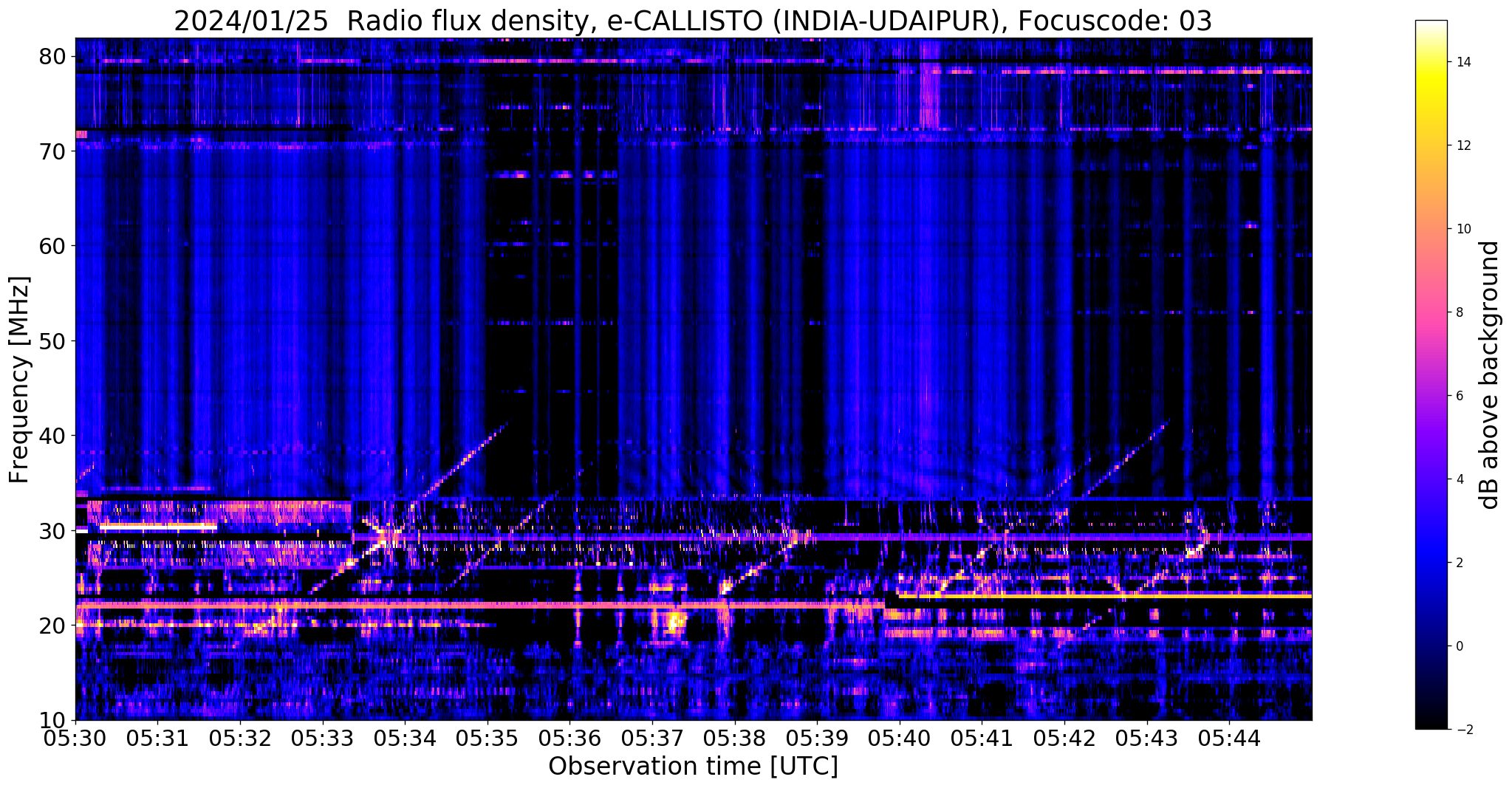The image size is (1512, 788).
Task: Click the 30 frequency tick label
Action: click(x=53, y=531)
